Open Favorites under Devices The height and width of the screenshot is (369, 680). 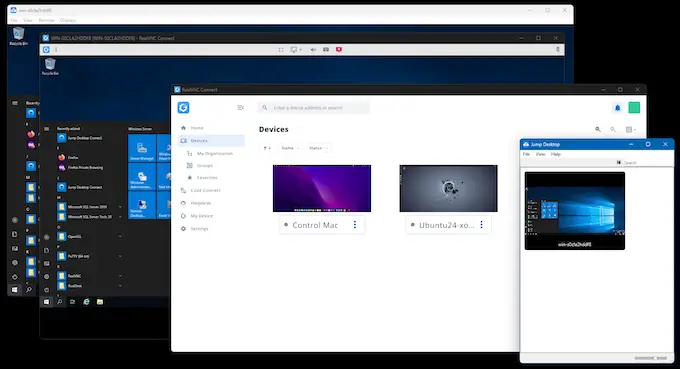pos(202,178)
